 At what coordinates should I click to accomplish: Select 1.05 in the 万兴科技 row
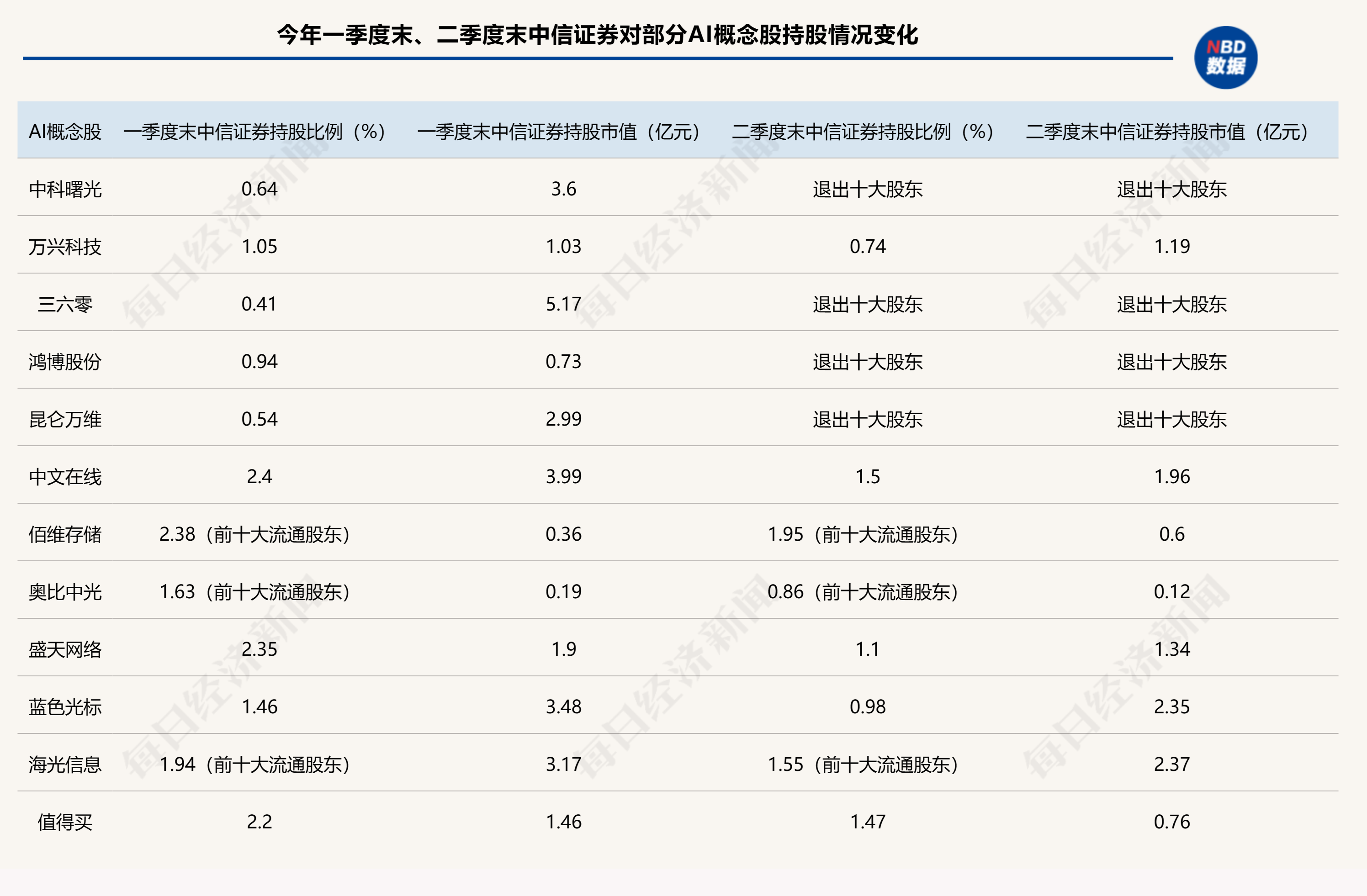tap(259, 246)
